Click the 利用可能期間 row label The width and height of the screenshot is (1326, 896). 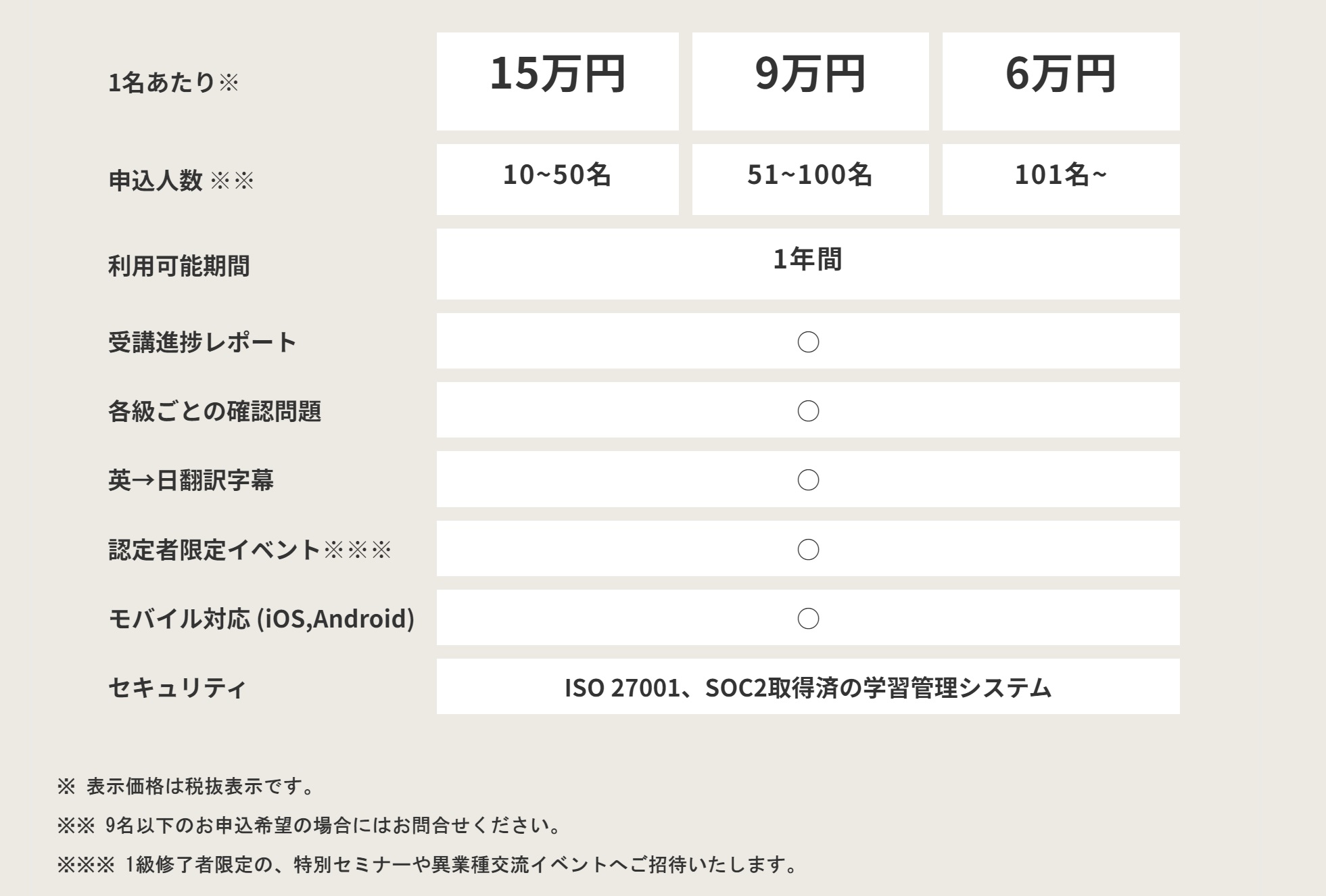(x=179, y=266)
